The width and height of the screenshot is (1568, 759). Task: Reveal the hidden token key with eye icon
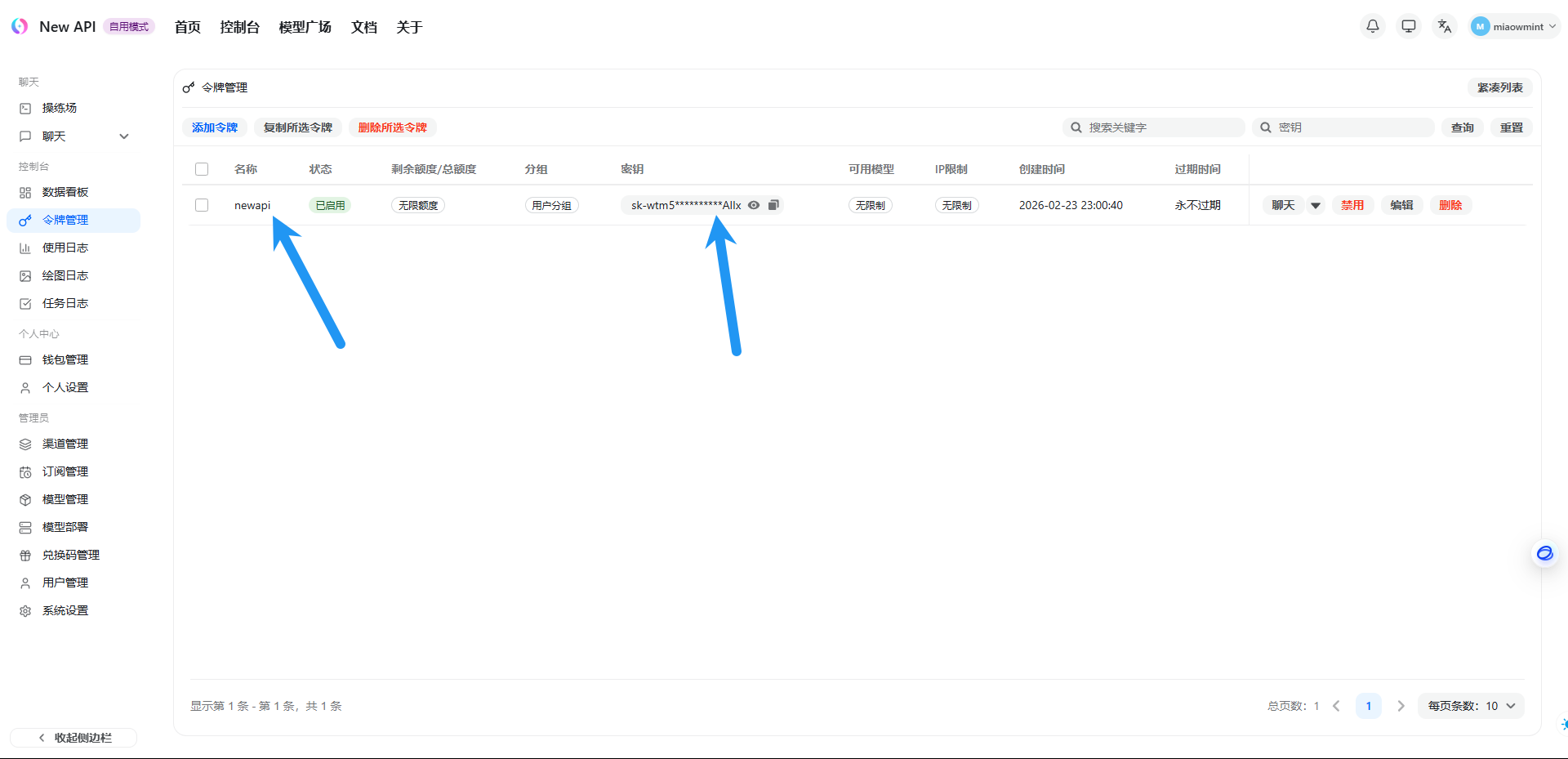(x=754, y=205)
